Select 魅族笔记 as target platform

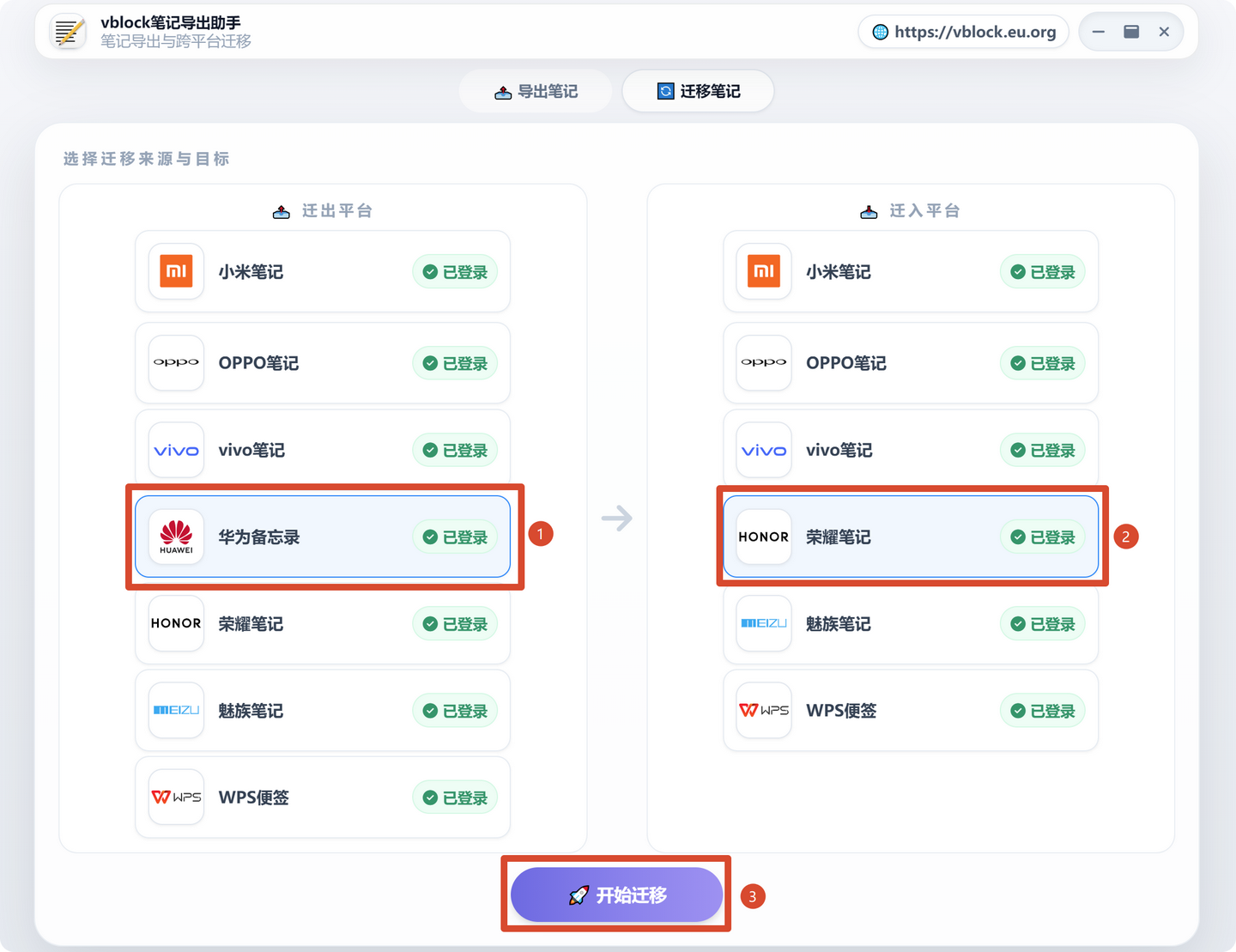[911, 623]
